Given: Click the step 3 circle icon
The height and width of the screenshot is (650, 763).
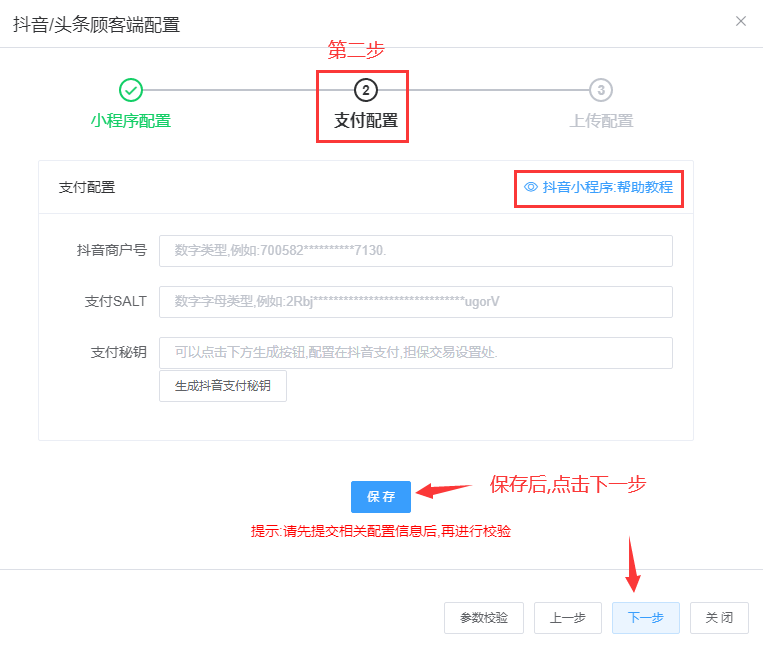Looking at the screenshot, I should pos(601,90).
